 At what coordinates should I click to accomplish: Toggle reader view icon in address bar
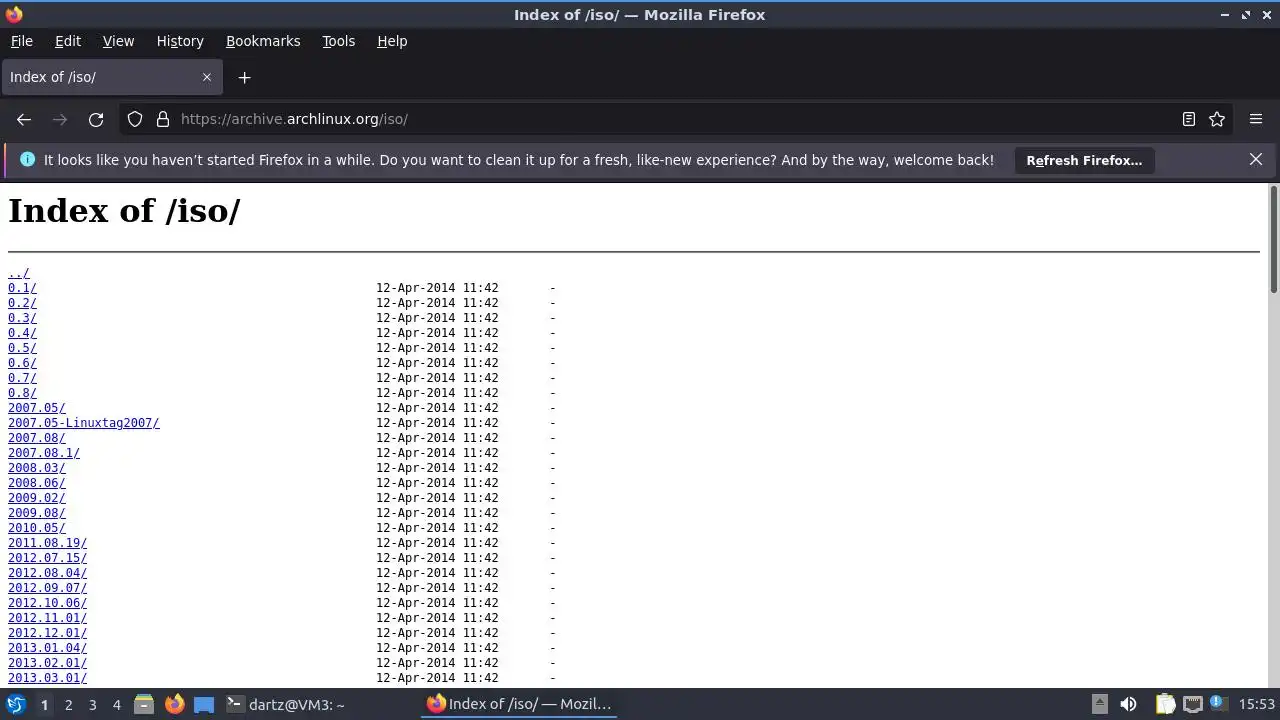click(x=1189, y=119)
